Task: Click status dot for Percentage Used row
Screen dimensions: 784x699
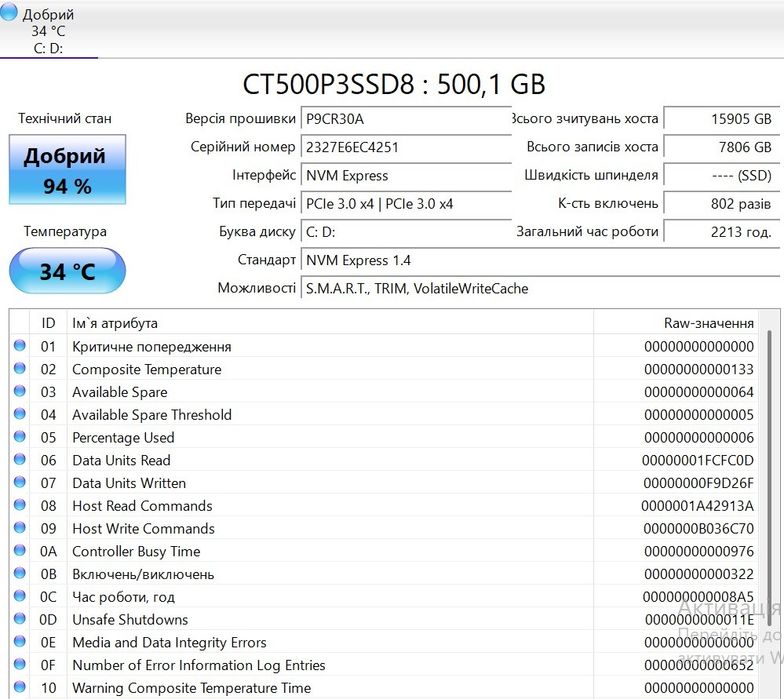Action: pyautogui.click(x=20, y=436)
